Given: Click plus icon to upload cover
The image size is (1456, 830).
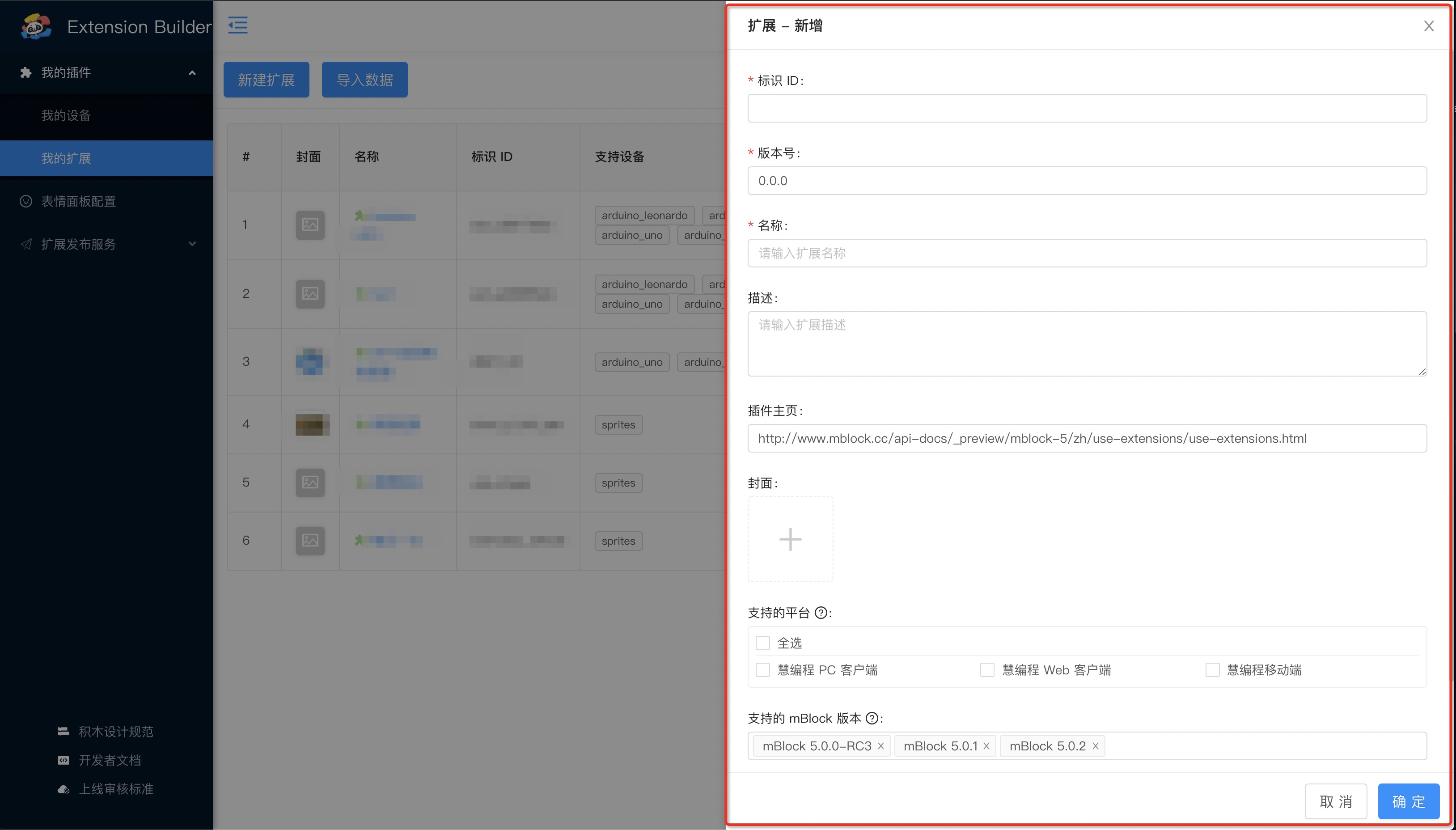Looking at the screenshot, I should point(790,539).
